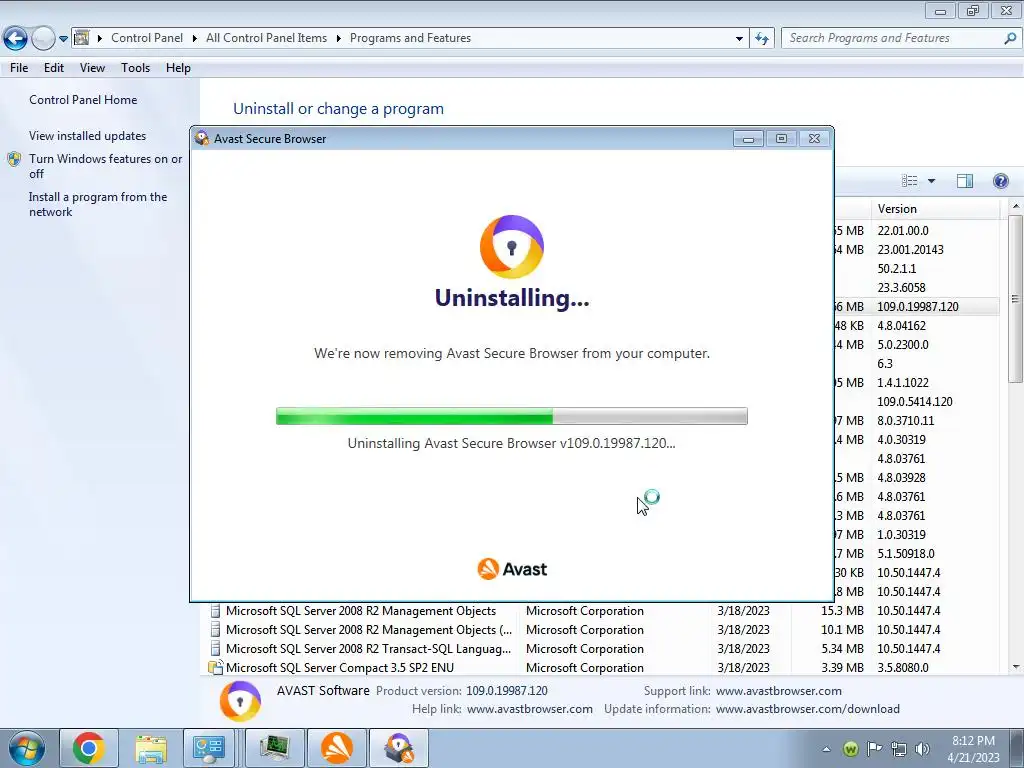Click the Avast Secure Browser title bar icon
This screenshot has width=1024, height=768.
click(x=202, y=138)
